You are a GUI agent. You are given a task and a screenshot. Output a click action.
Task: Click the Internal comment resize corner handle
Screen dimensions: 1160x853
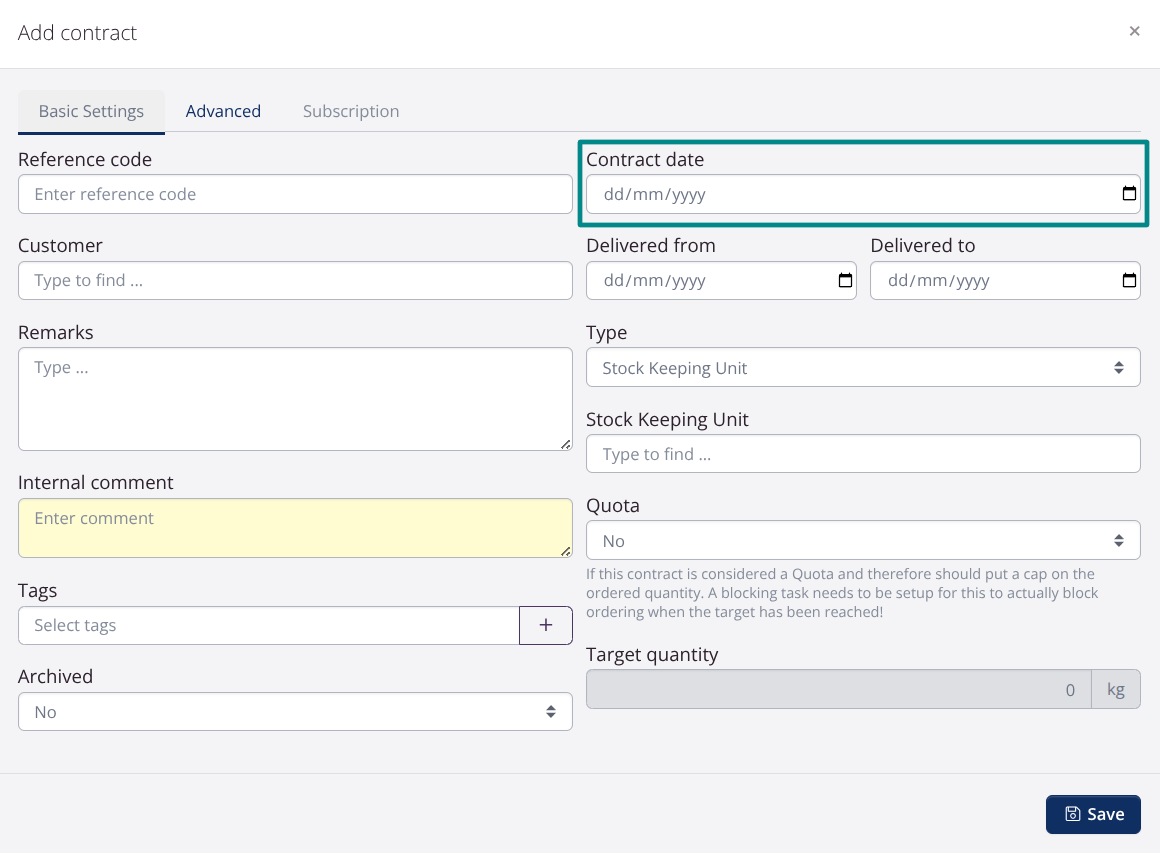(565, 550)
